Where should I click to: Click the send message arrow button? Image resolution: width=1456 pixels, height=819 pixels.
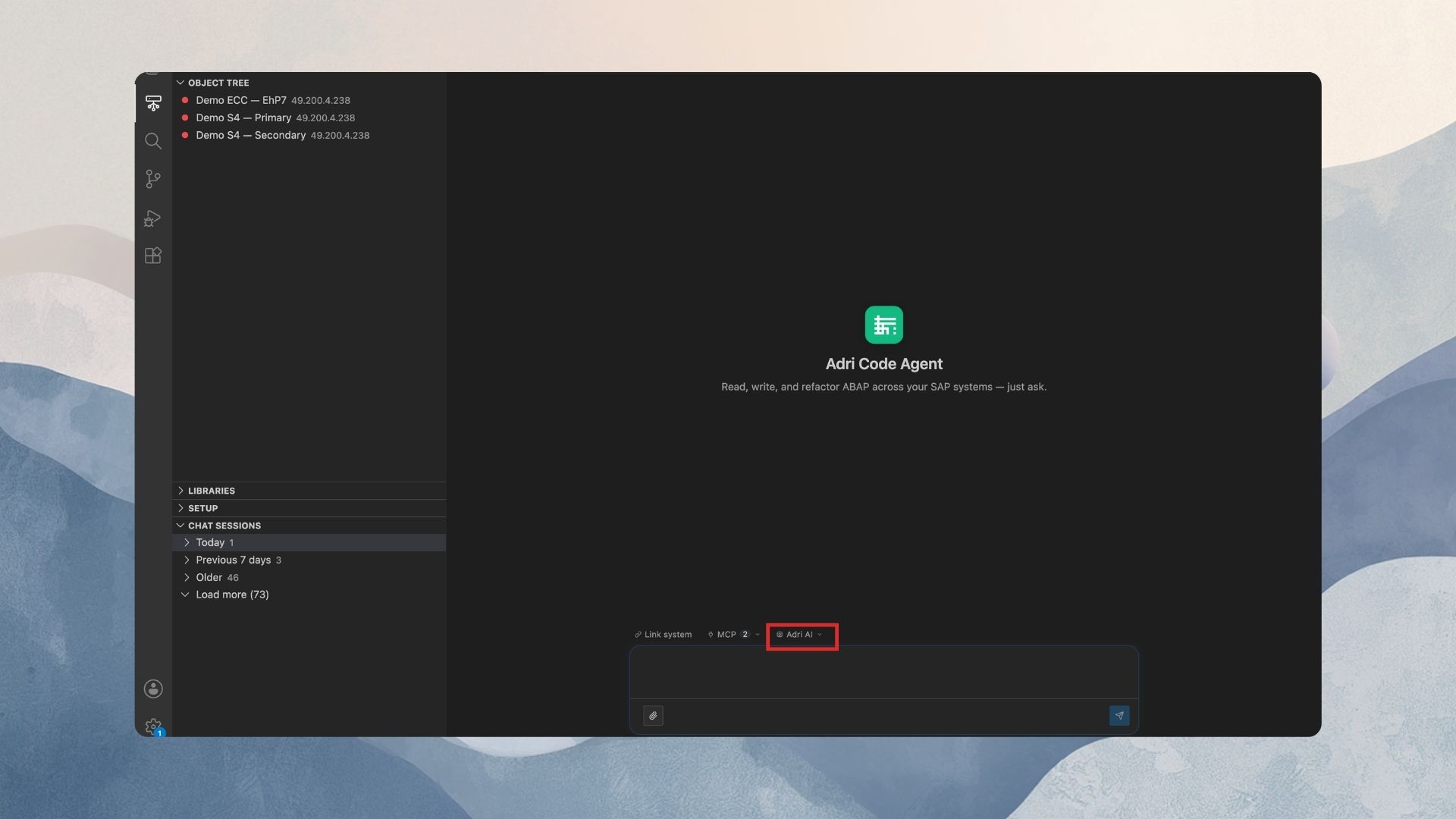coord(1119,716)
